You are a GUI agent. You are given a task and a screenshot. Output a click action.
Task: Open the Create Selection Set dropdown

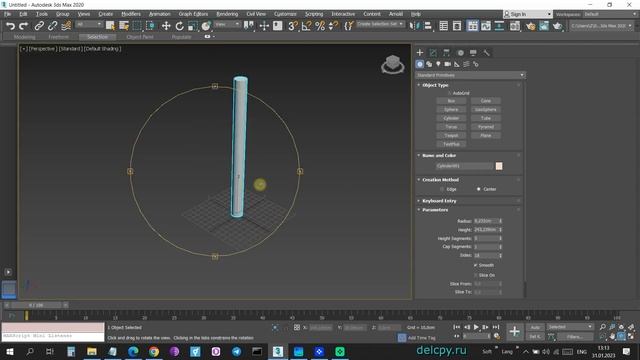click(x=380, y=24)
